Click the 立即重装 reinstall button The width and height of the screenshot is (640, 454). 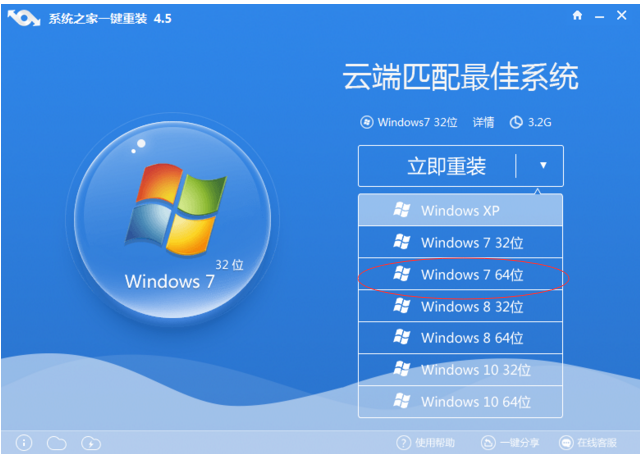(x=446, y=166)
